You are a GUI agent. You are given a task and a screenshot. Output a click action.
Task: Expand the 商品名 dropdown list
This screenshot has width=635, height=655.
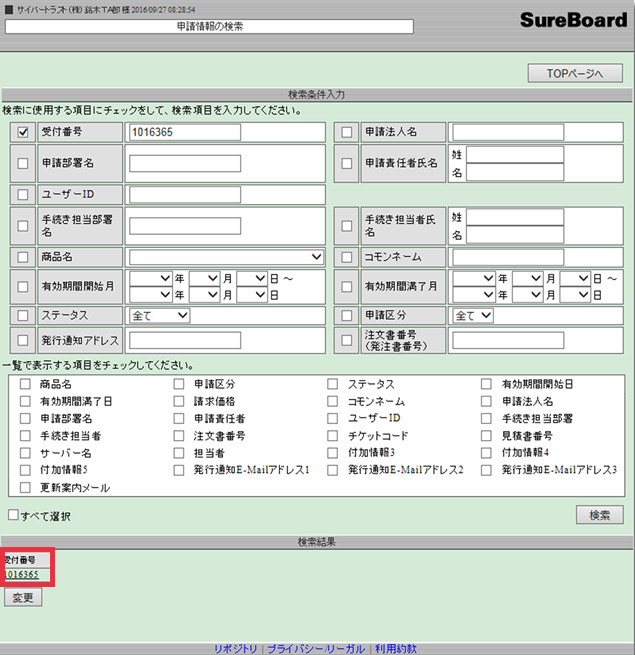[x=226, y=257]
